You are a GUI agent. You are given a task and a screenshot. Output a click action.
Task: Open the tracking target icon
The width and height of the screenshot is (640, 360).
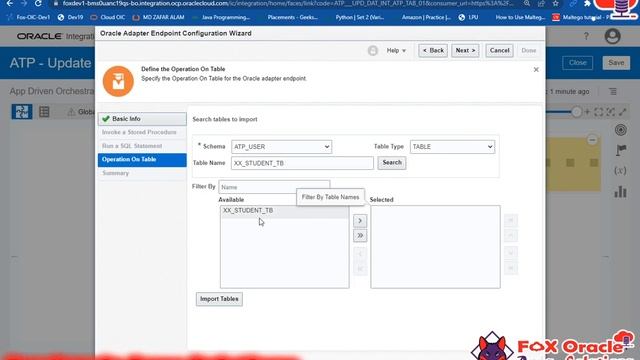(x=620, y=130)
